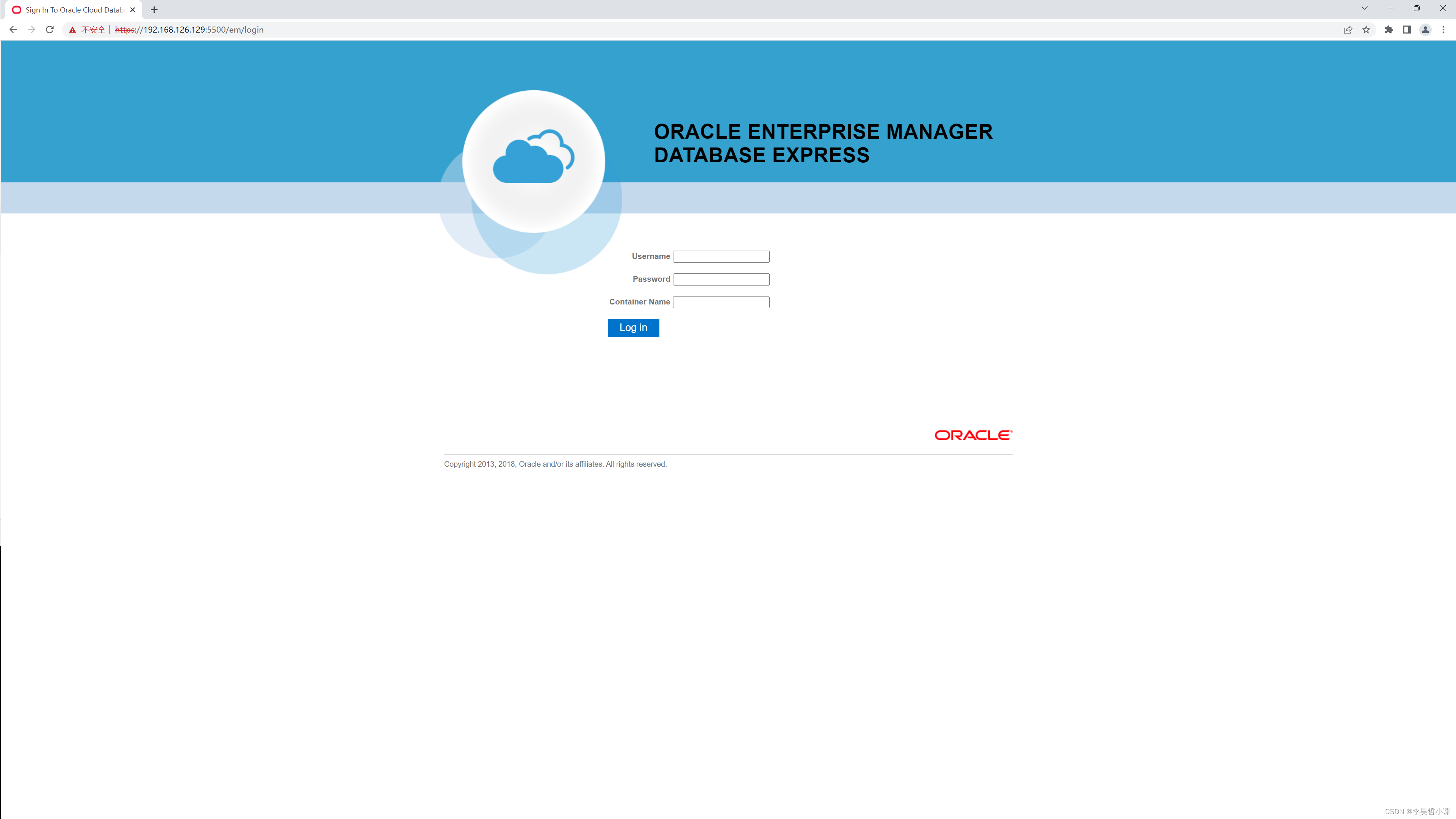Click the browser bookmark star icon
Viewport: 1456px width, 819px height.
click(1367, 29)
